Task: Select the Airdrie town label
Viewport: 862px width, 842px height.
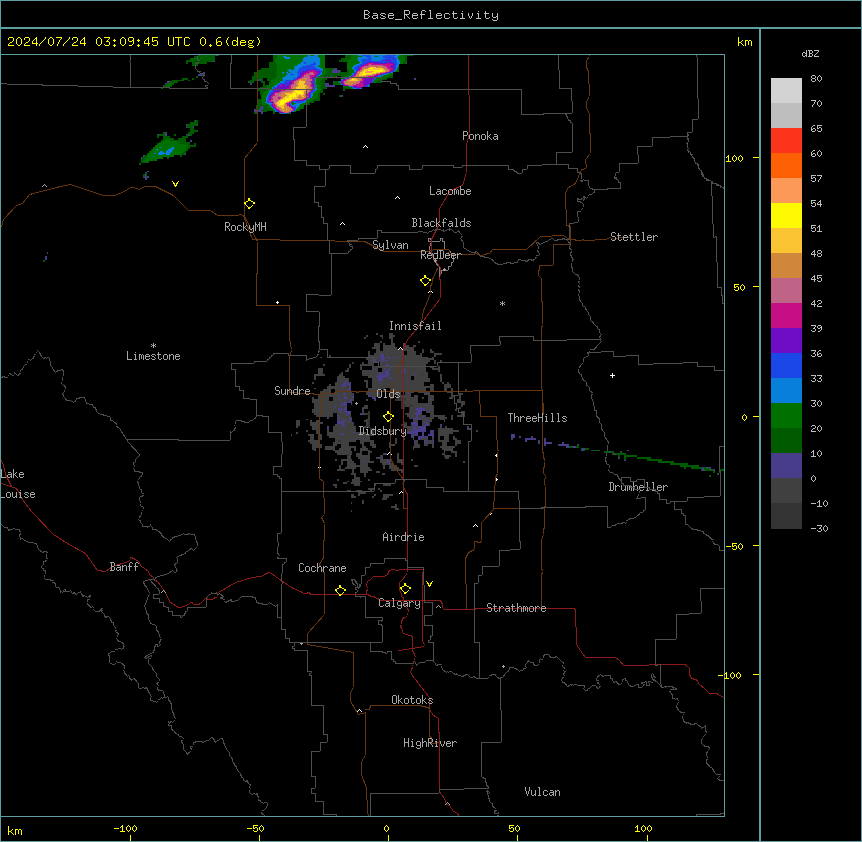Action: 404,537
